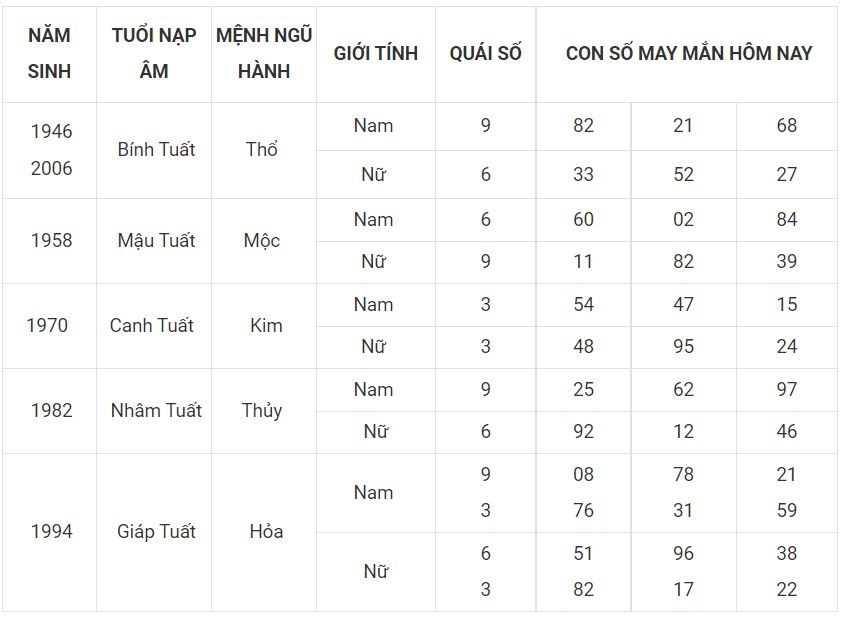844x621 pixels.
Task: Click the Mậu Tuất cell
Action: [x=156, y=241]
